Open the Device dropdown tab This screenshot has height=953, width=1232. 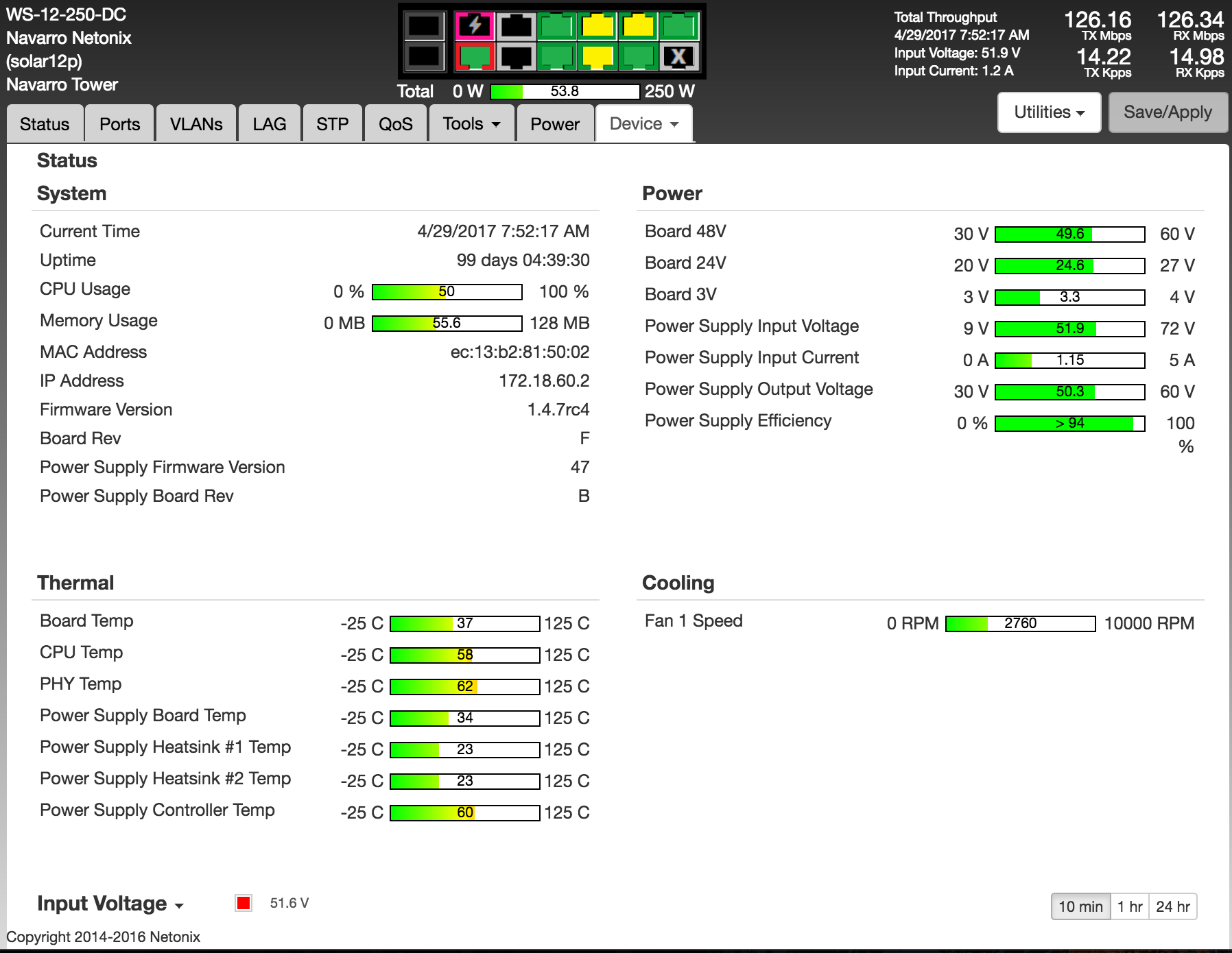[x=643, y=124]
